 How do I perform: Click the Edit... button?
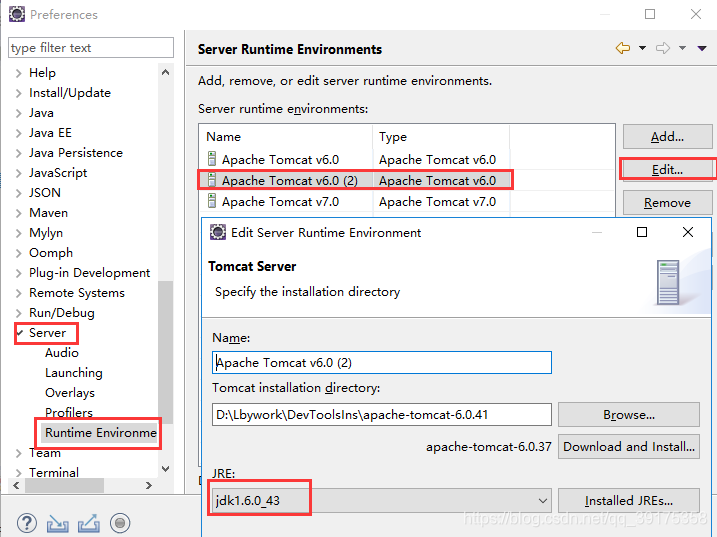pos(667,170)
